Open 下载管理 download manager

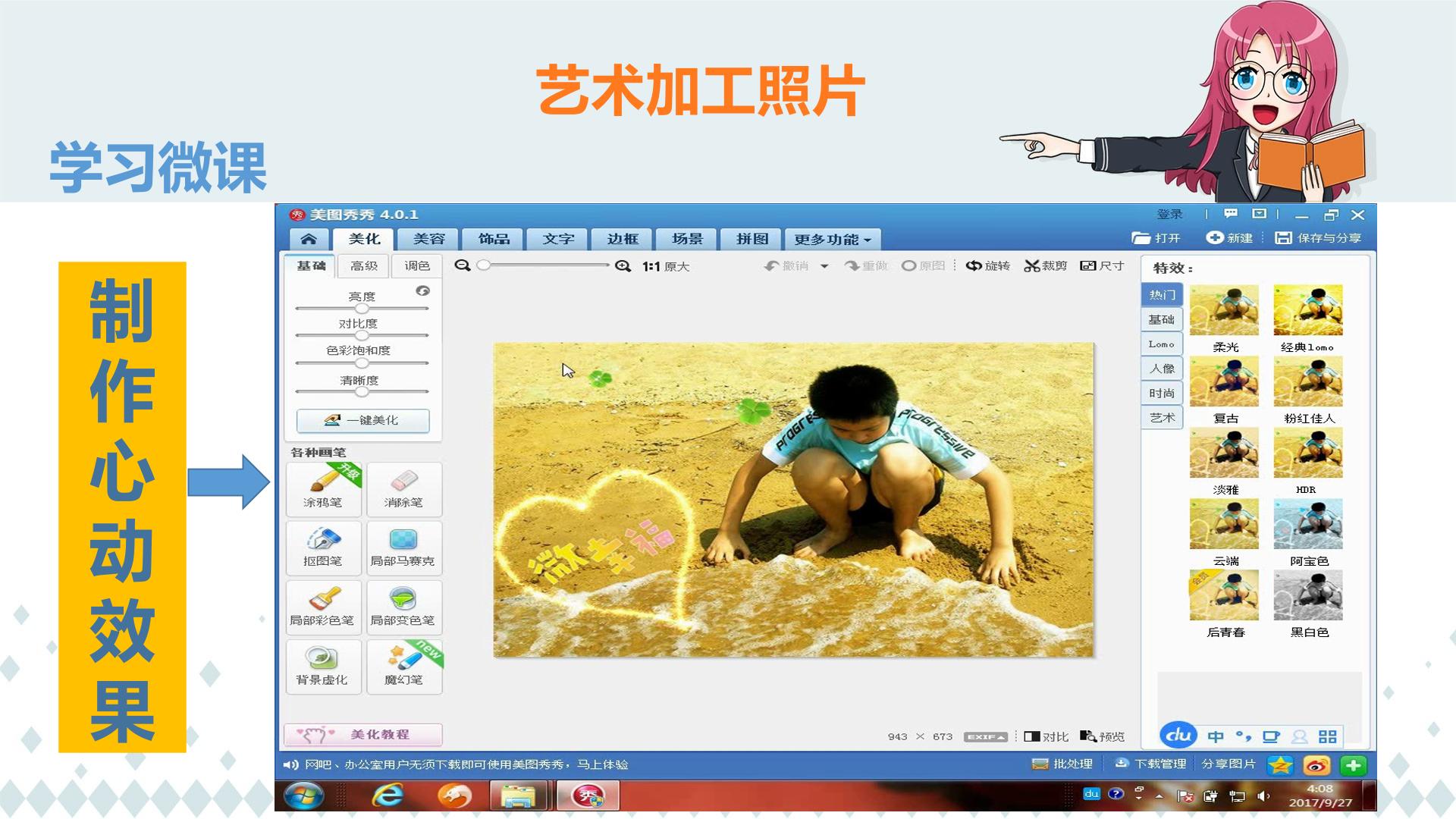(x=1150, y=764)
